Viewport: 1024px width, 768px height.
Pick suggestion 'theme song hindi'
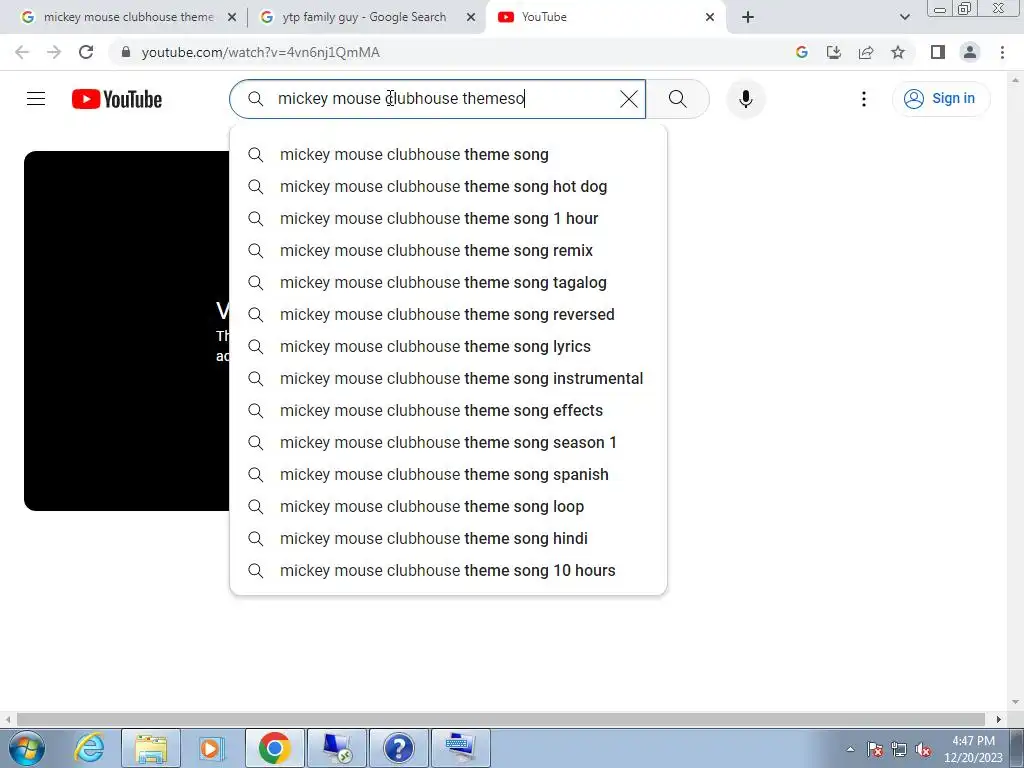(x=448, y=539)
